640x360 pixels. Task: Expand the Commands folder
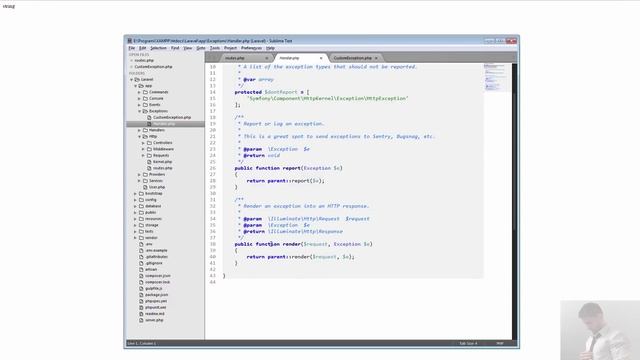(x=139, y=92)
